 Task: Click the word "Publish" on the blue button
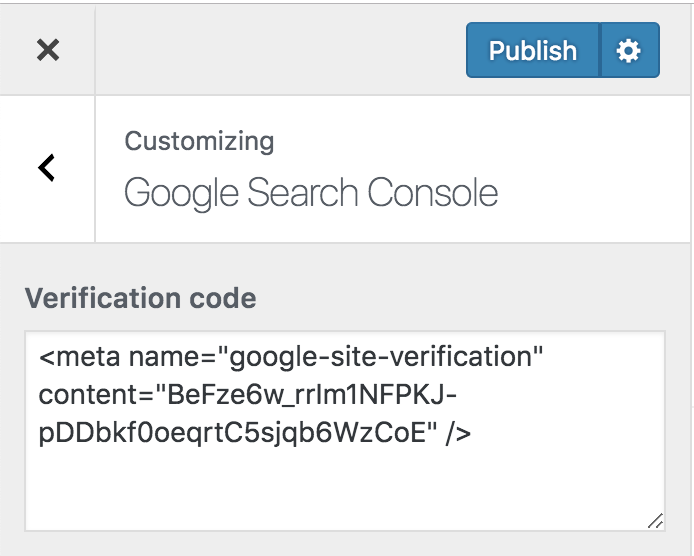pos(532,50)
